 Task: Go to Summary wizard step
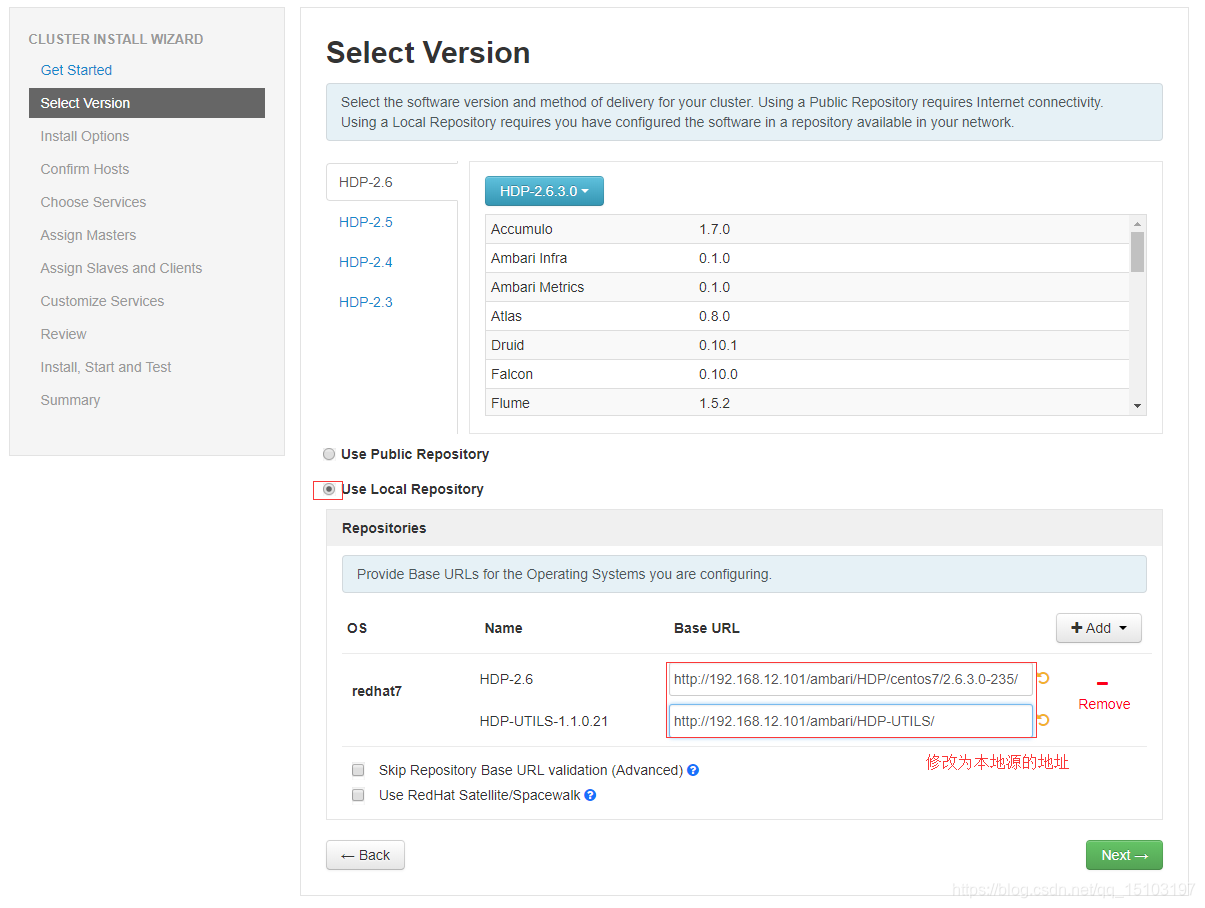click(x=70, y=400)
